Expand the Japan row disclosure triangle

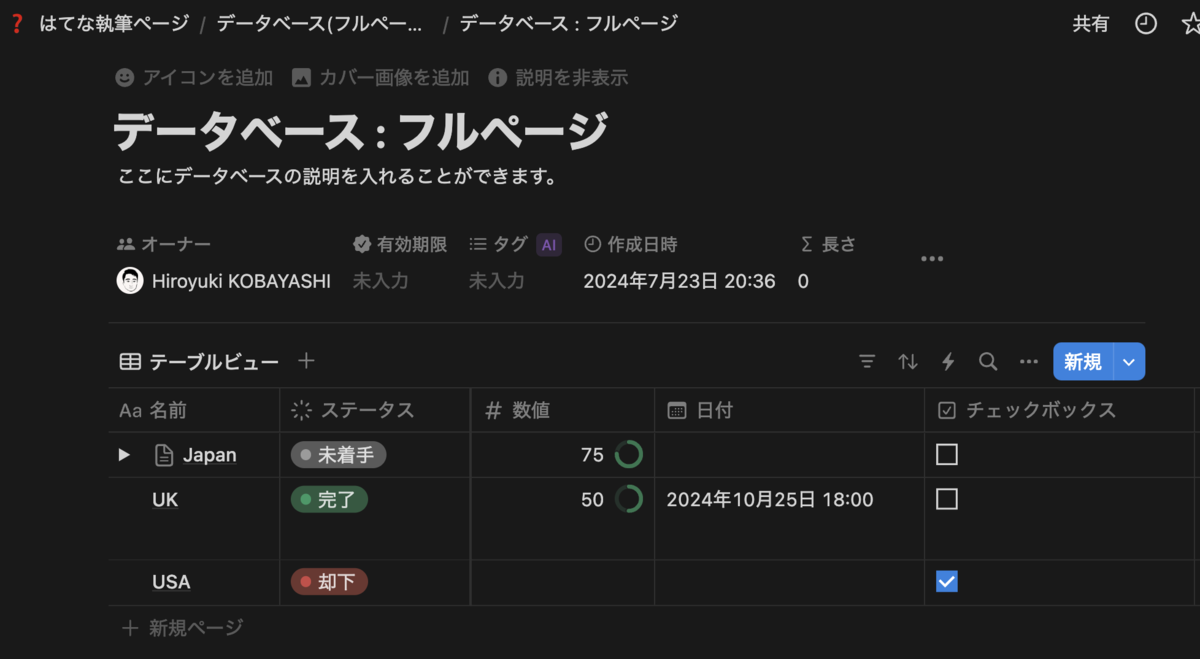tap(124, 454)
